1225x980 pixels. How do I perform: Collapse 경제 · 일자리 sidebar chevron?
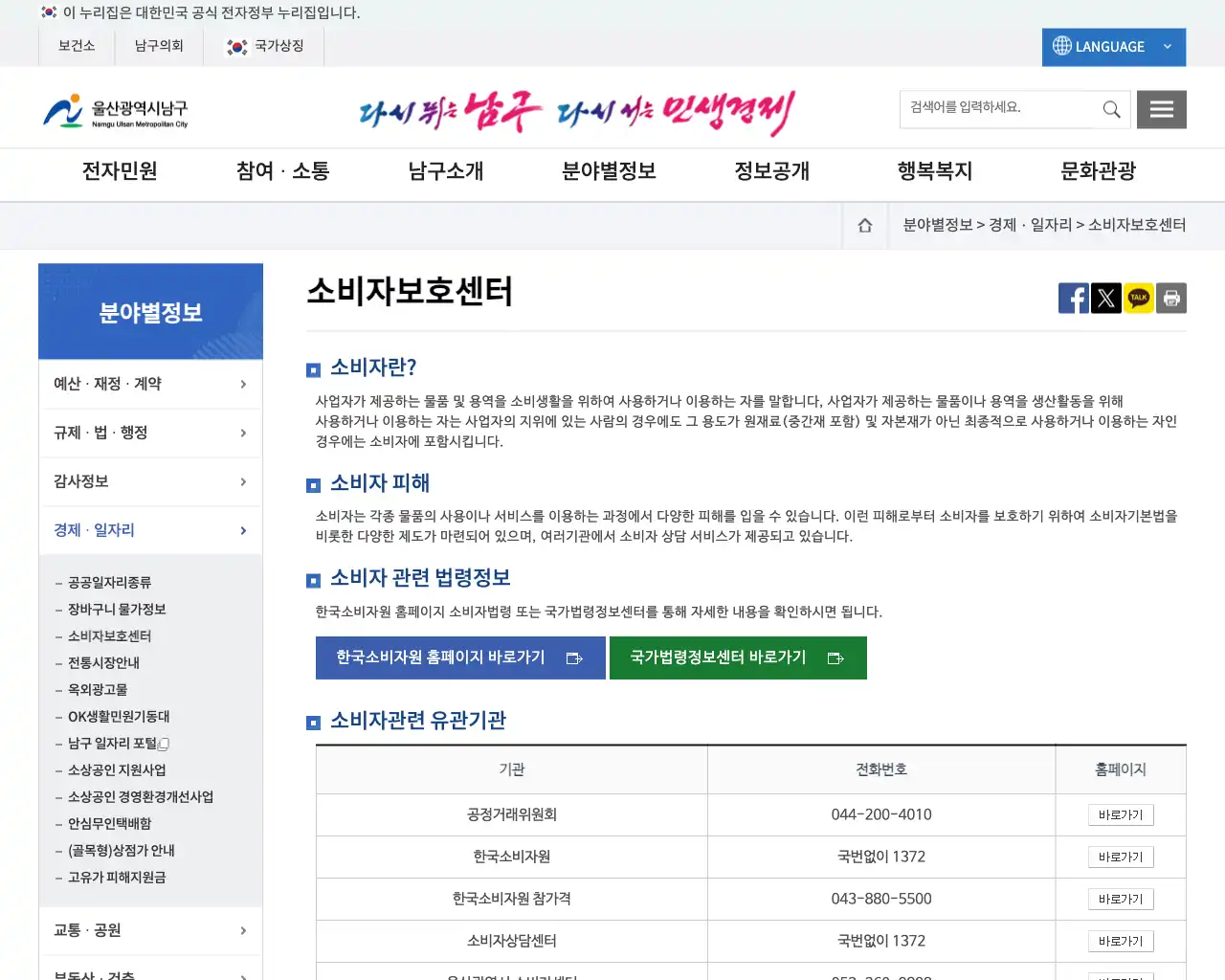[x=243, y=530]
